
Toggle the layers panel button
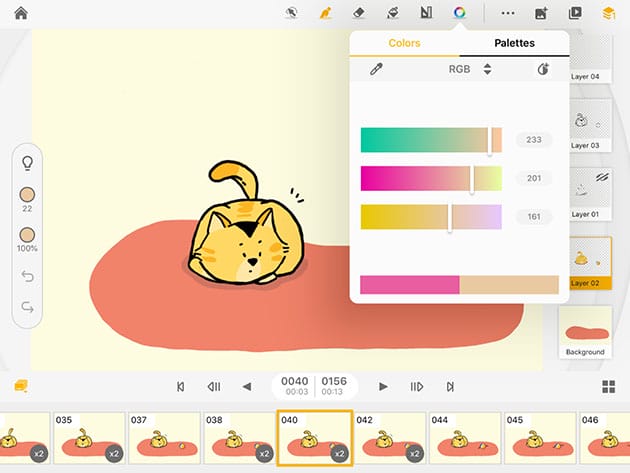(x=607, y=13)
